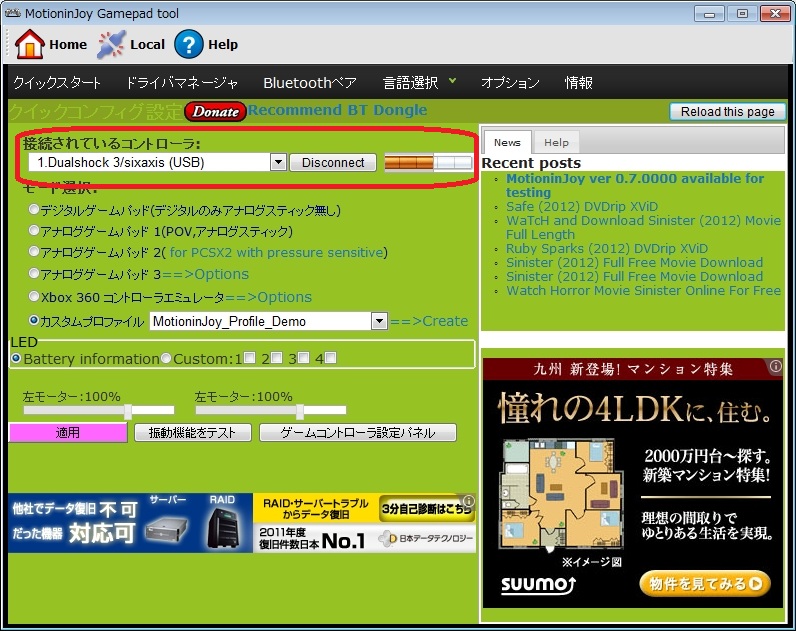The width and height of the screenshot is (796, 631).
Task: Open the Recommend BT Dongle link
Action: (x=338, y=110)
